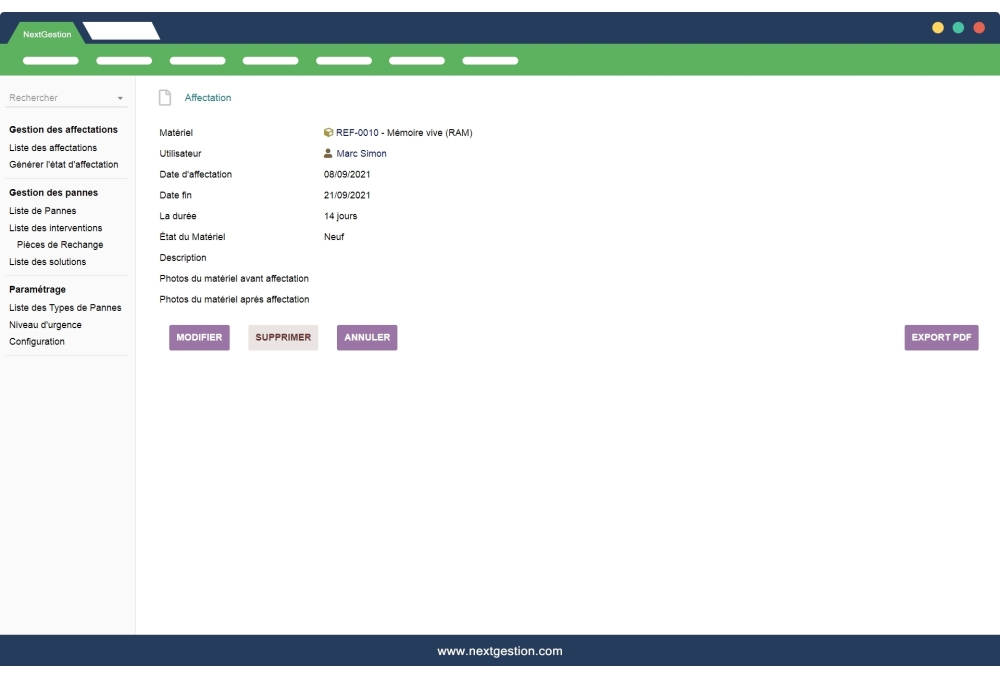Click the Affectation page document icon

coord(164,97)
